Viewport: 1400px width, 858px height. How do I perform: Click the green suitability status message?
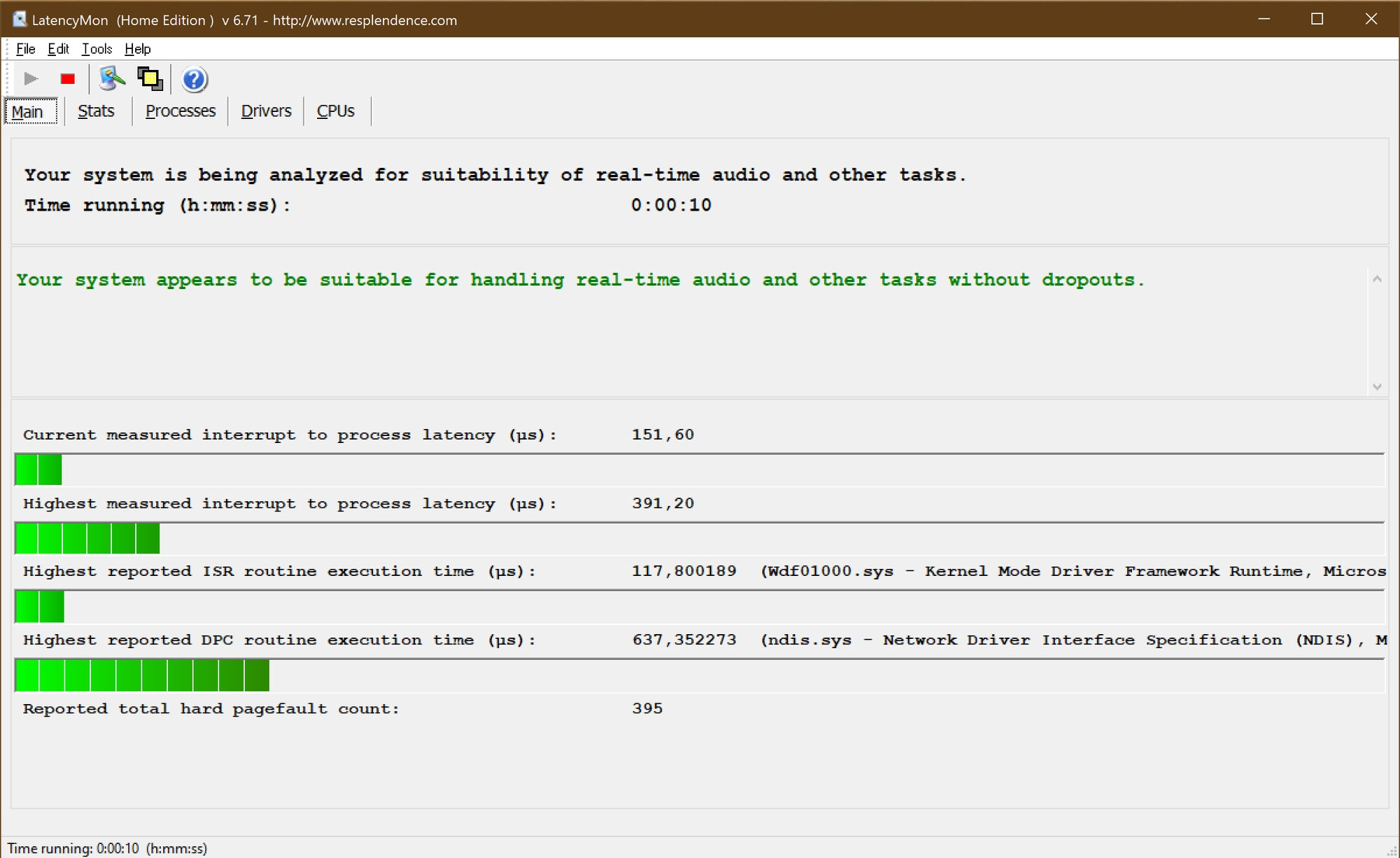click(580, 280)
